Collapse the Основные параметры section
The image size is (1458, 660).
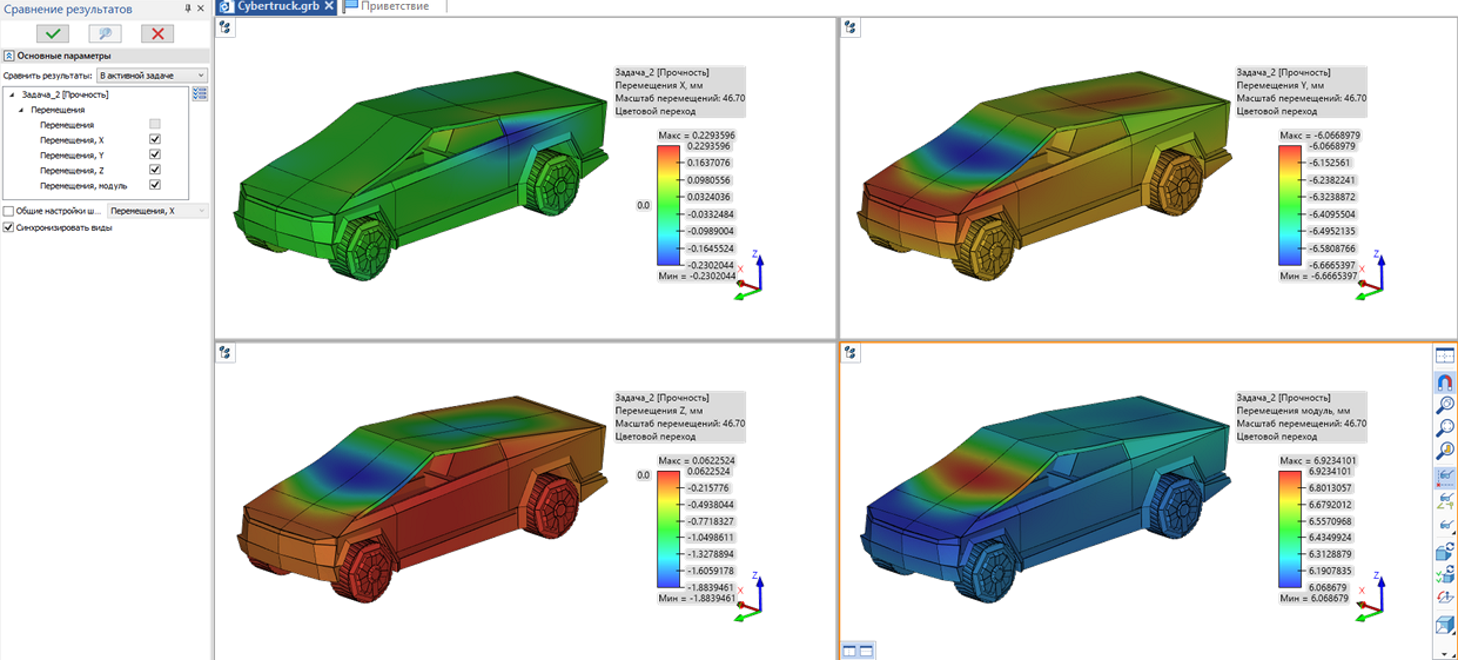tap(8, 56)
